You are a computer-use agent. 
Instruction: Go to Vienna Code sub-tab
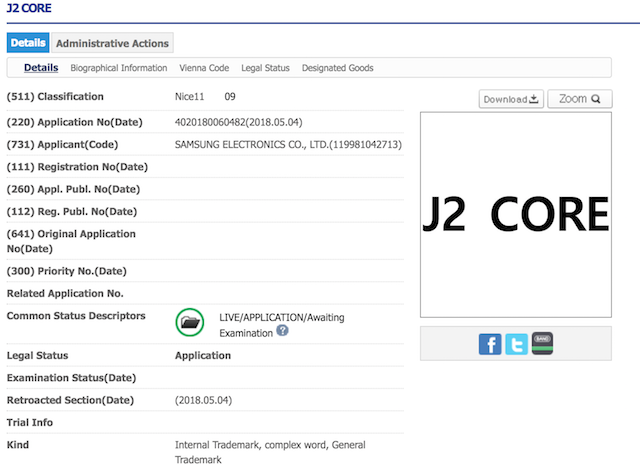point(204,68)
